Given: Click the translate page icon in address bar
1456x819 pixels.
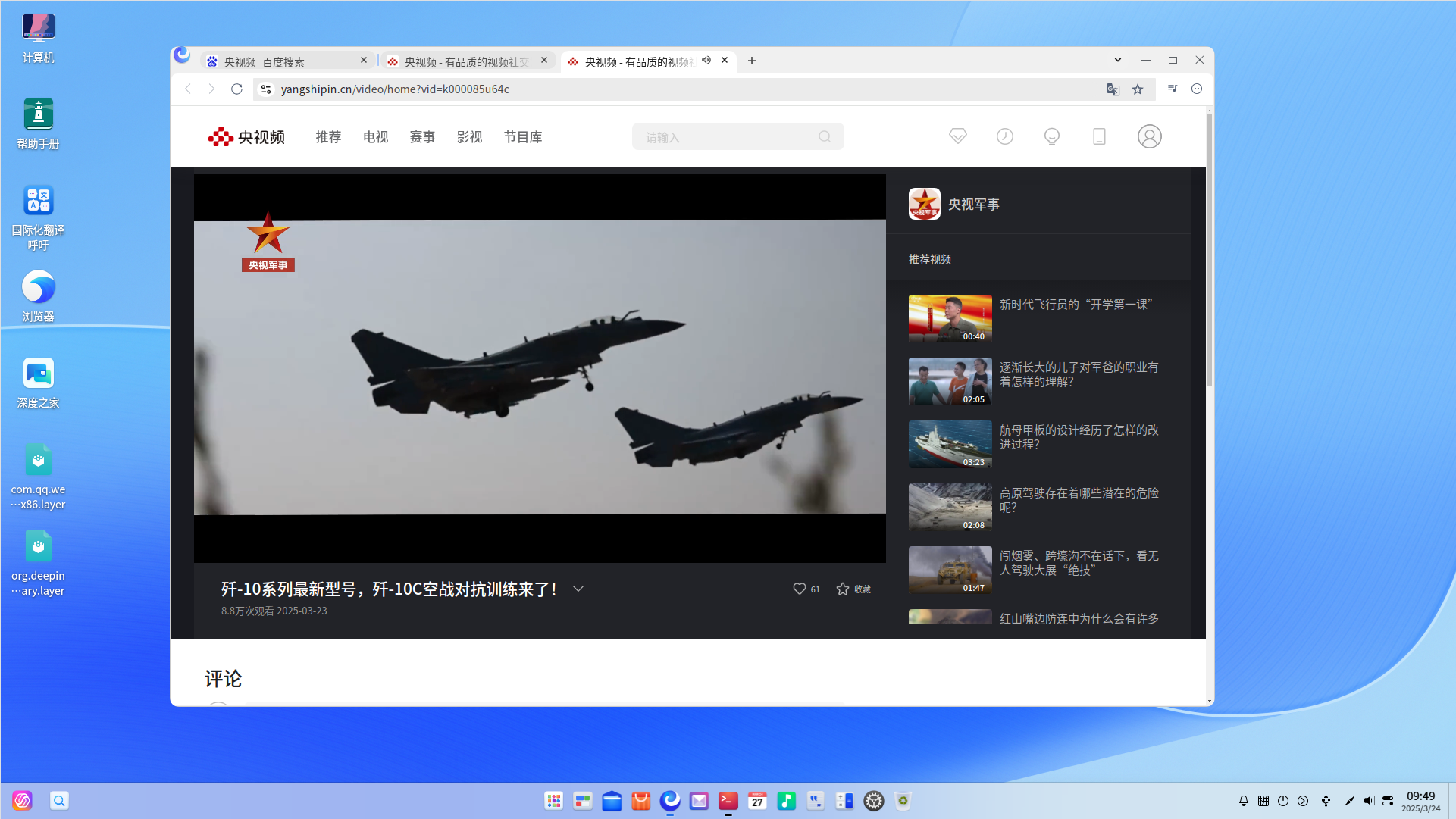Looking at the screenshot, I should [1113, 89].
